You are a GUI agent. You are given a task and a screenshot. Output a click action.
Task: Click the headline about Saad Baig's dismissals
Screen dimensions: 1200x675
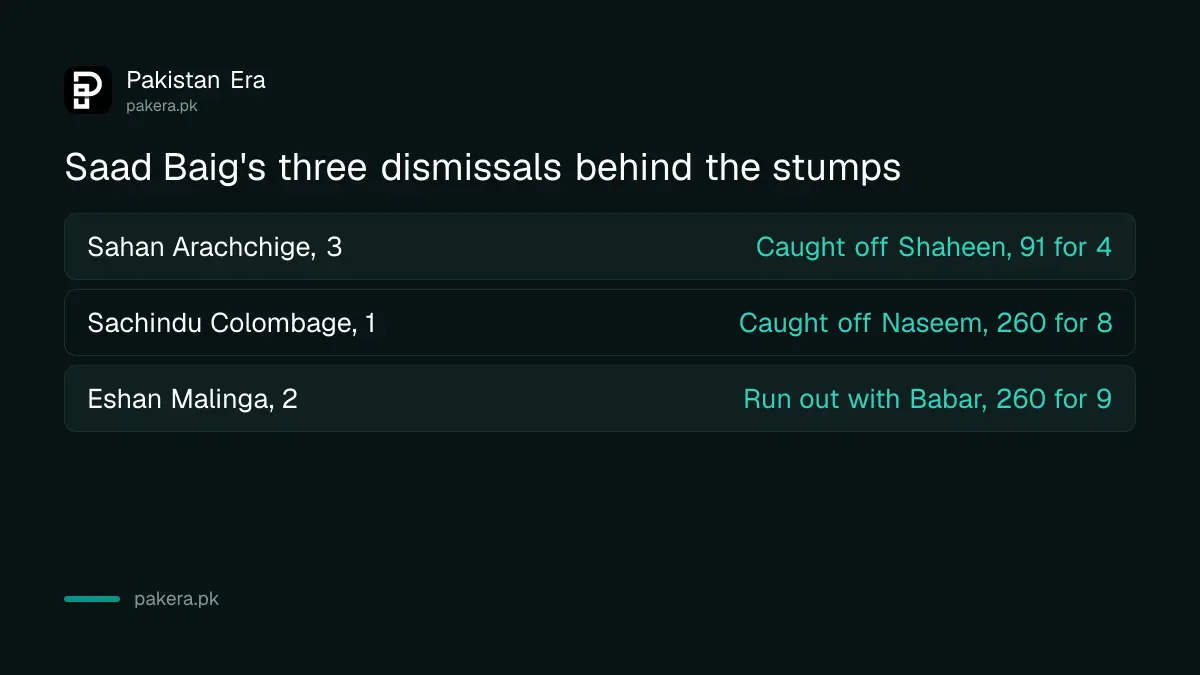tap(482, 168)
